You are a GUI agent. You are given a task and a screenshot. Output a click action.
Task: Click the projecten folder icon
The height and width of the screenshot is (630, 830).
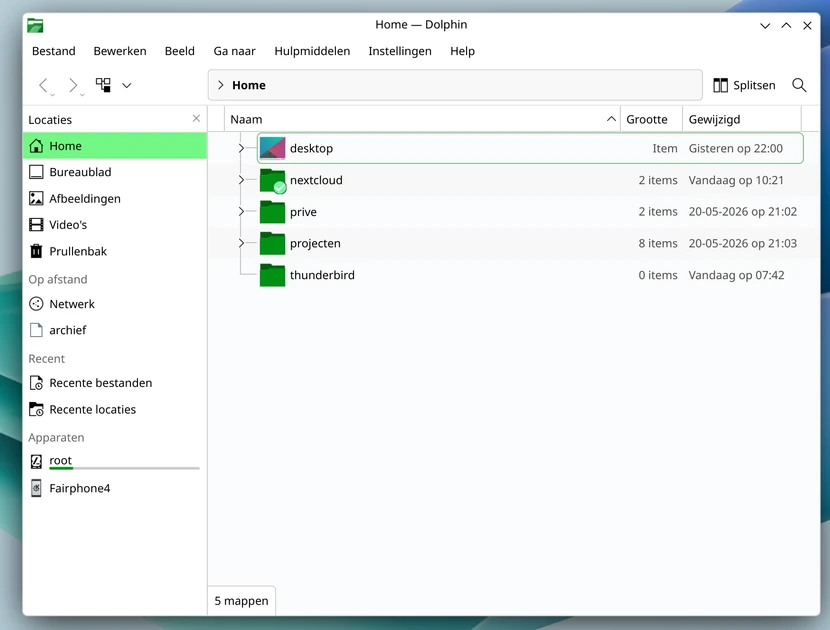(272, 244)
